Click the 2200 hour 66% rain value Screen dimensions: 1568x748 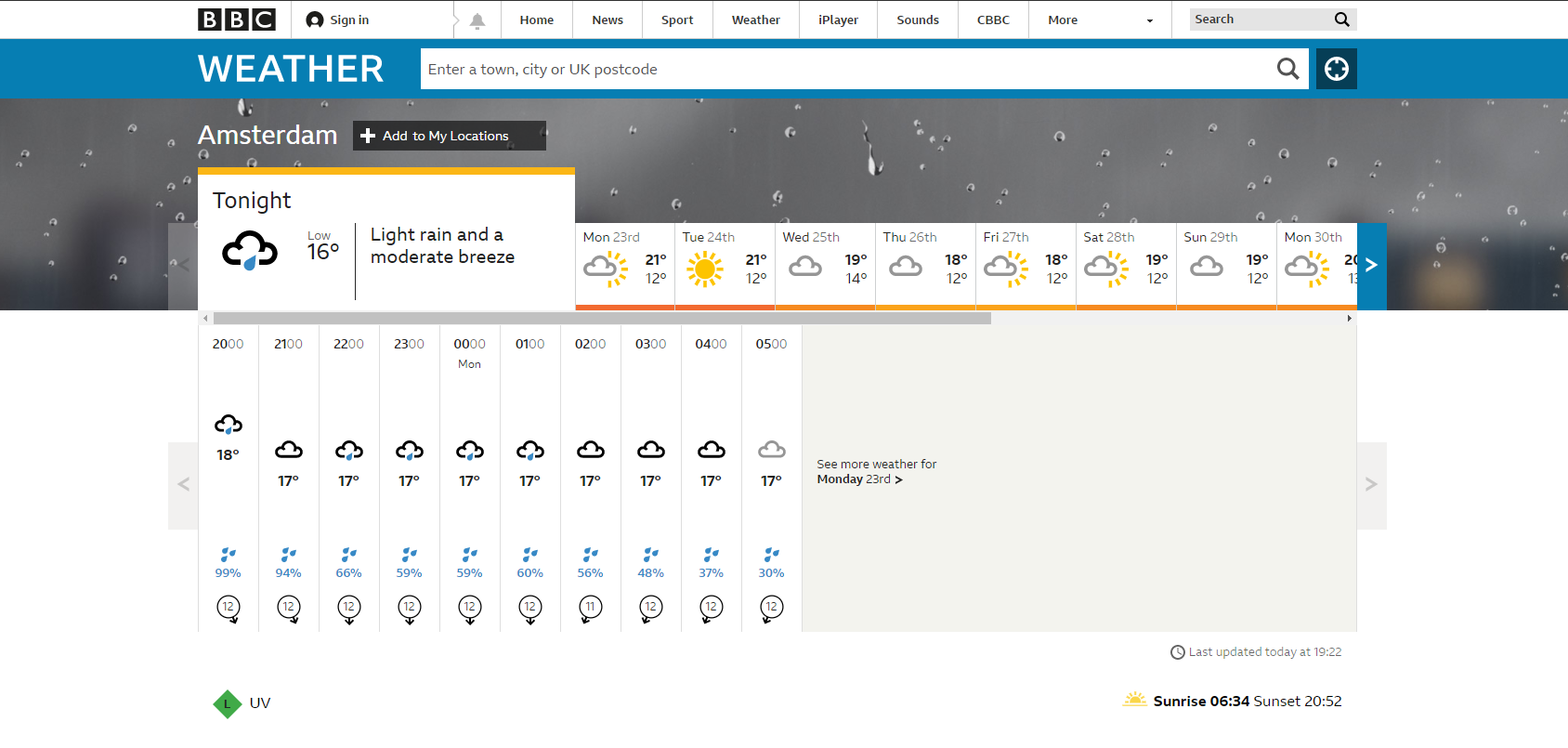click(x=349, y=573)
